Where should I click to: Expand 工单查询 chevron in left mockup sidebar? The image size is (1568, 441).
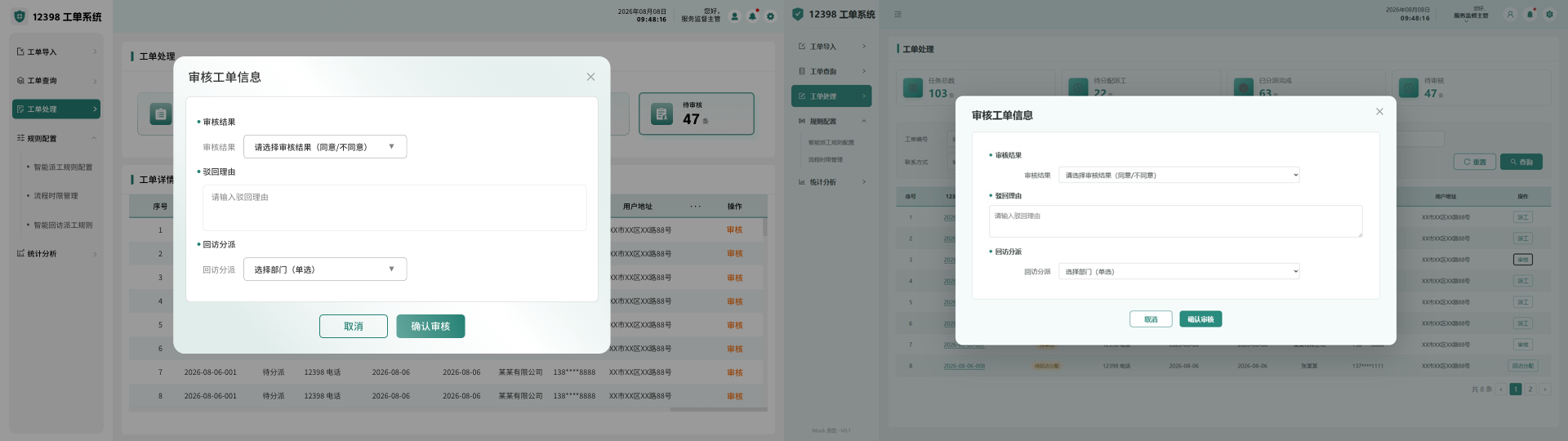95,81
